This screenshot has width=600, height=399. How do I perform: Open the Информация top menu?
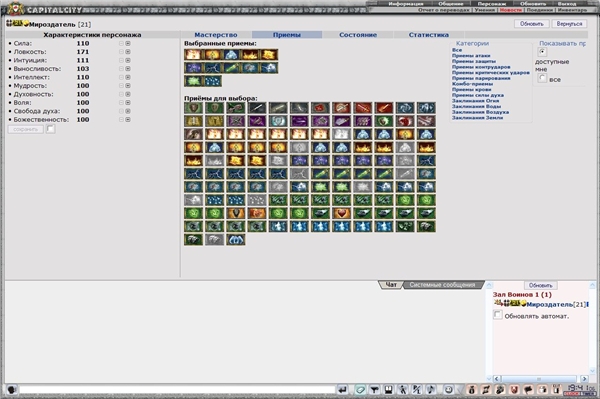[x=406, y=3]
